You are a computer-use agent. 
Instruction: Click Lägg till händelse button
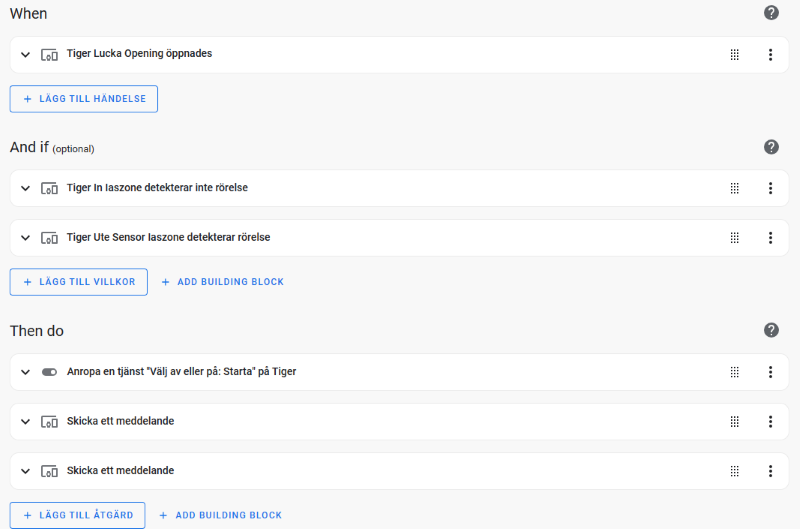click(x=84, y=99)
